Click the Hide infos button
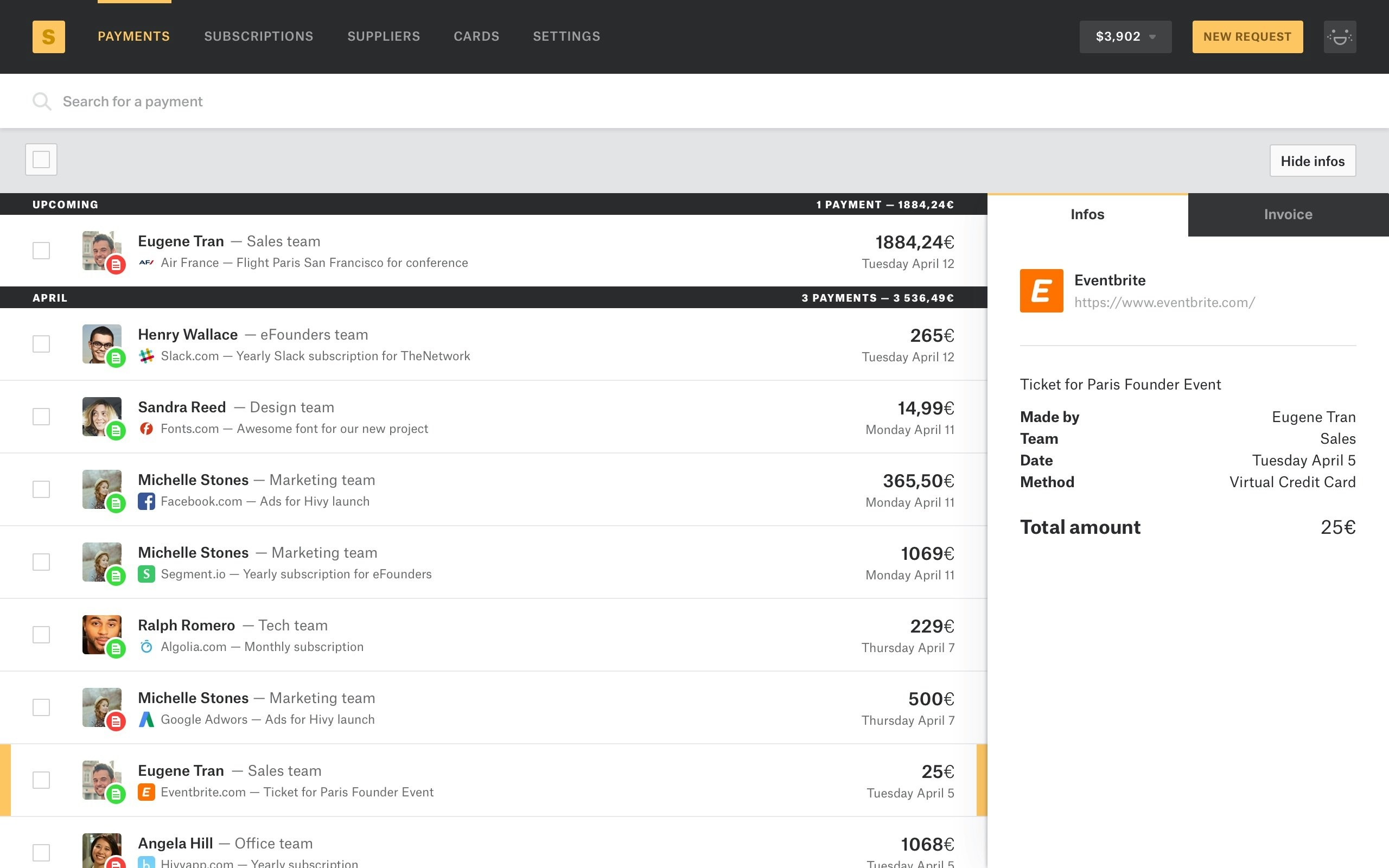This screenshot has height=868, width=1389. tap(1312, 161)
